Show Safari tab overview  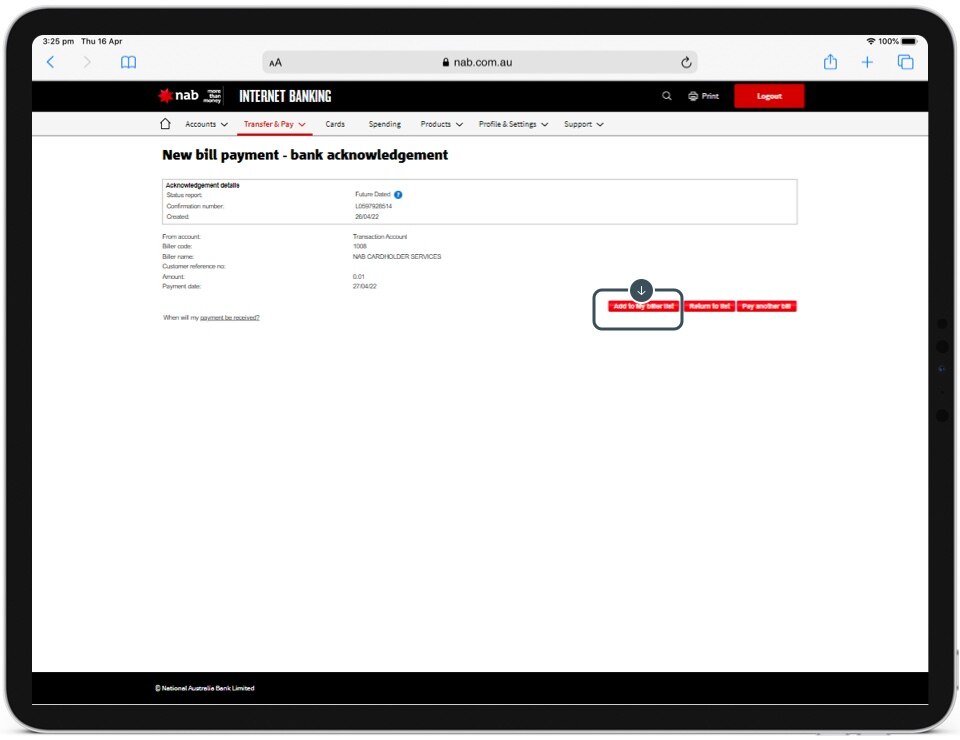click(906, 62)
